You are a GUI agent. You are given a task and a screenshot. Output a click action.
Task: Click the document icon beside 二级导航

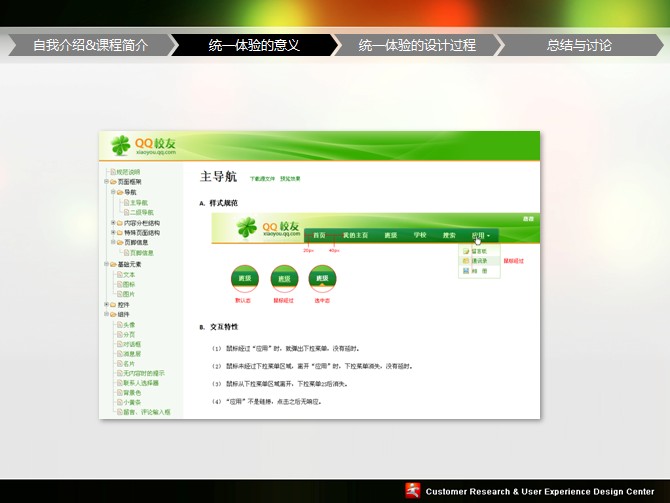pyautogui.click(x=126, y=212)
